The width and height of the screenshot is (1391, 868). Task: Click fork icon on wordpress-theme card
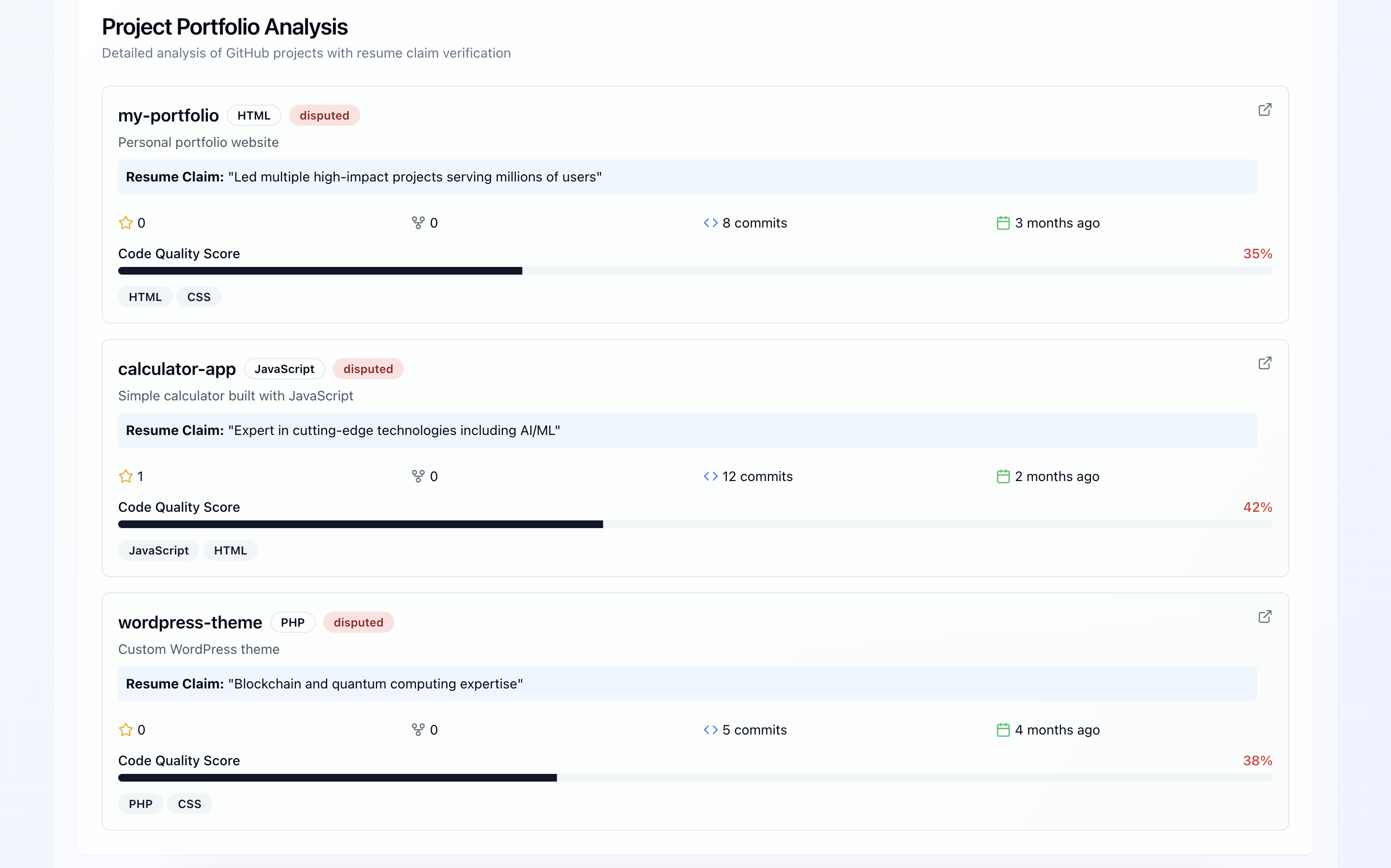(418, 730)
